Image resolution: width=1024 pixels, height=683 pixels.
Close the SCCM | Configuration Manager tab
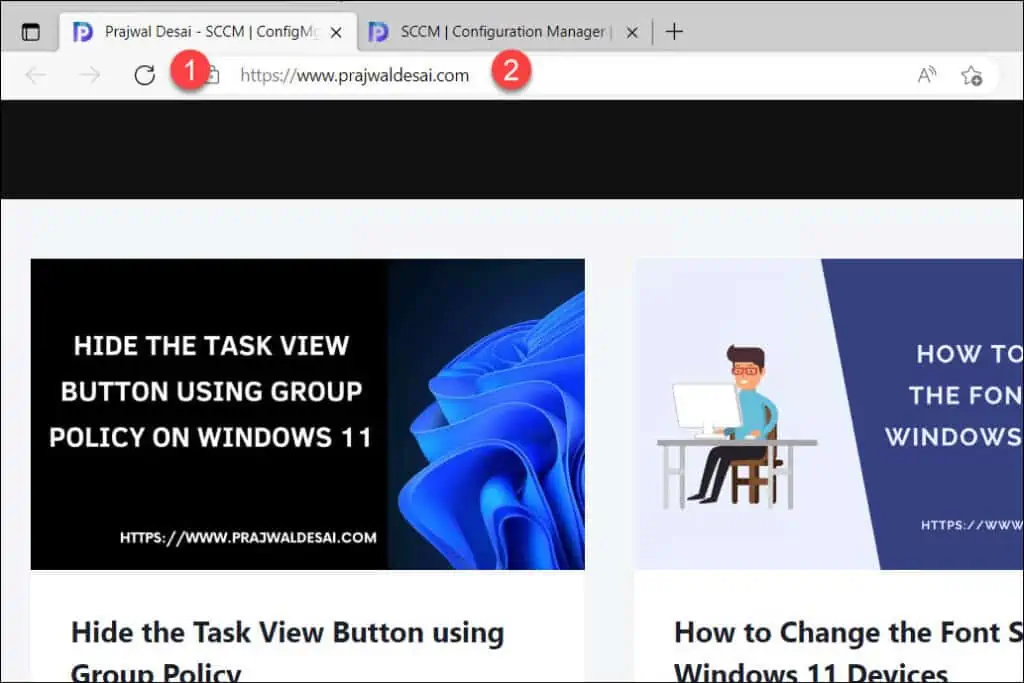pos(632,32)
